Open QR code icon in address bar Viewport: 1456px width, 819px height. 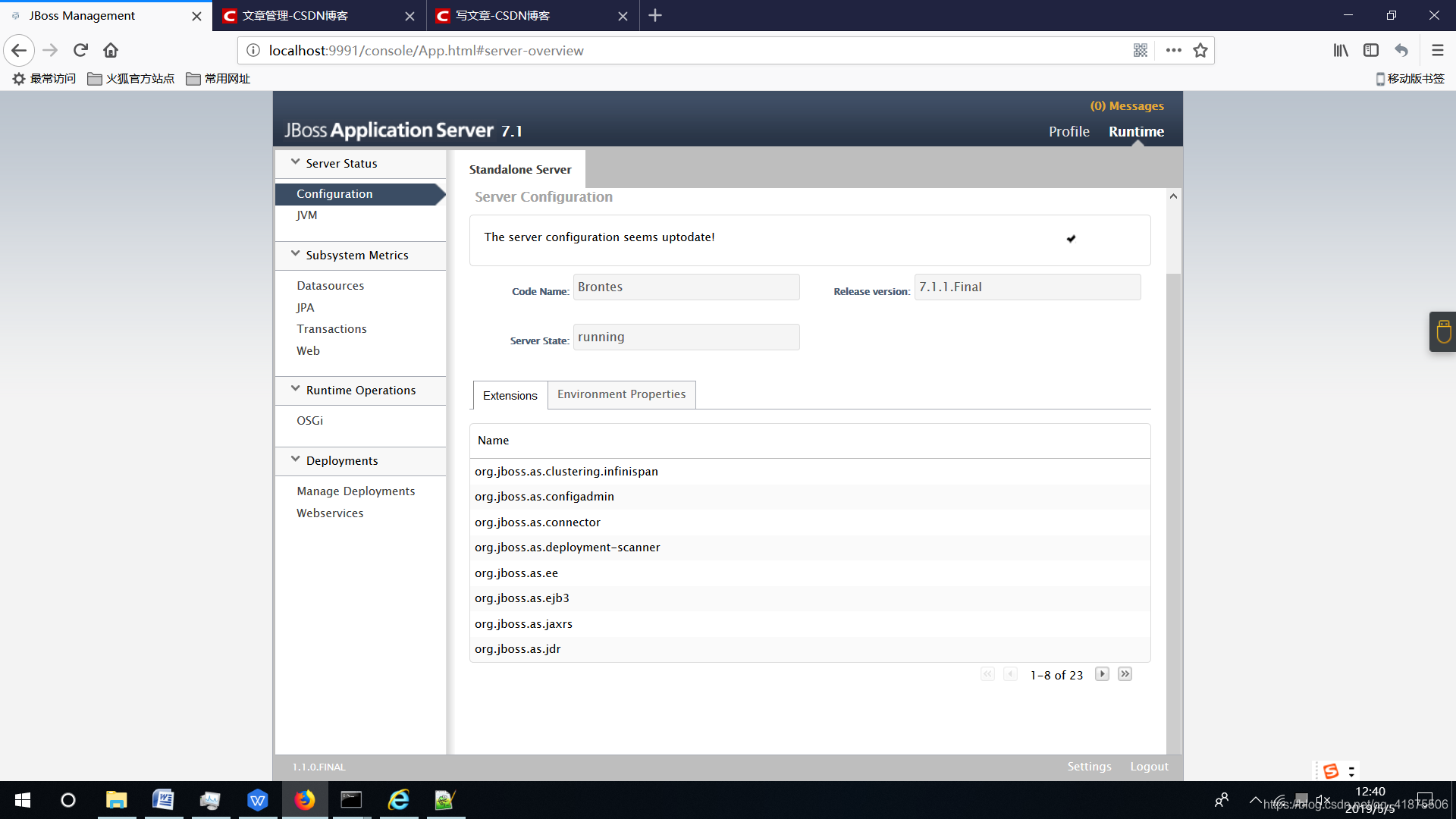1140,50
